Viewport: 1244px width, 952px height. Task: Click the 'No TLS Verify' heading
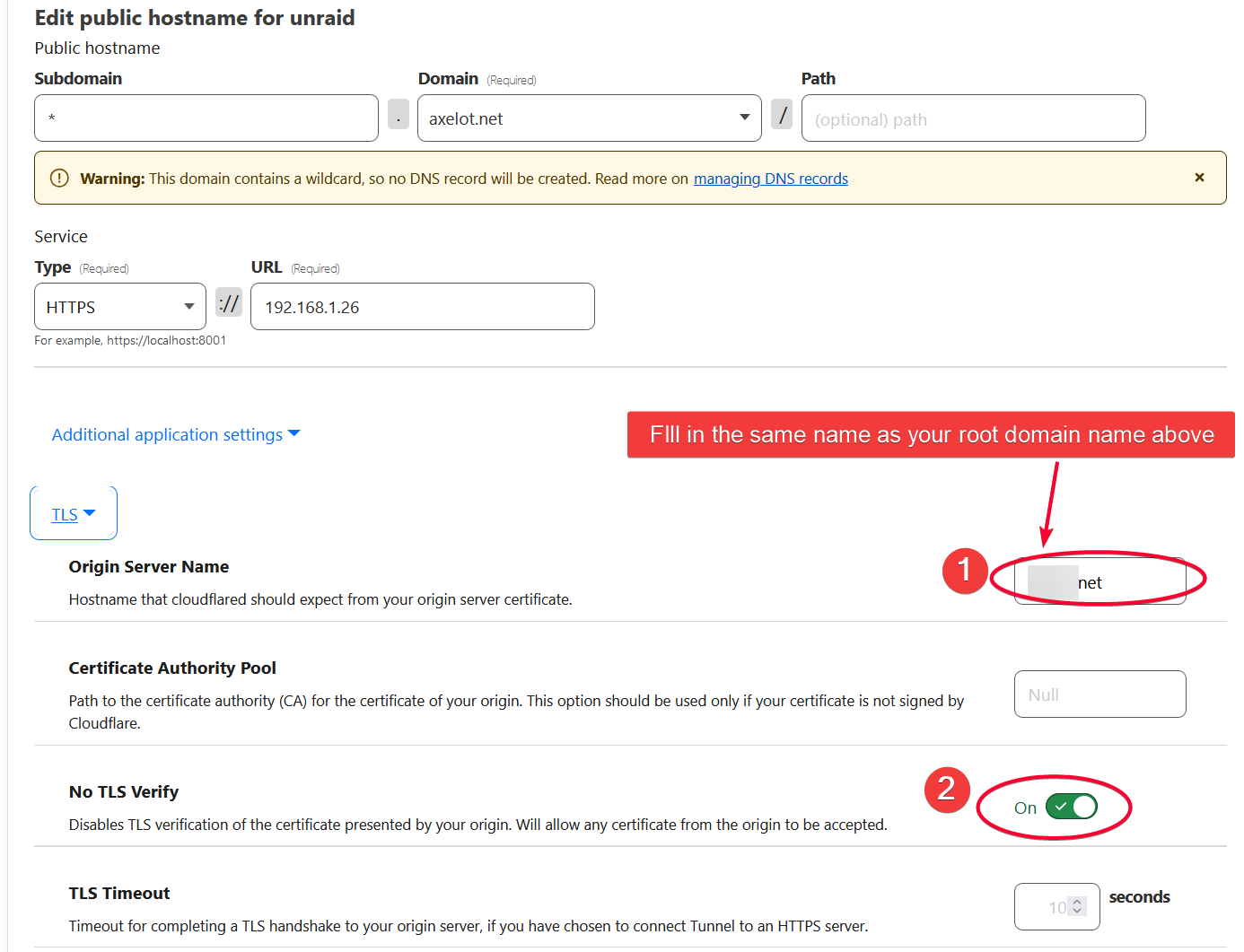click(x=124, y=792)
